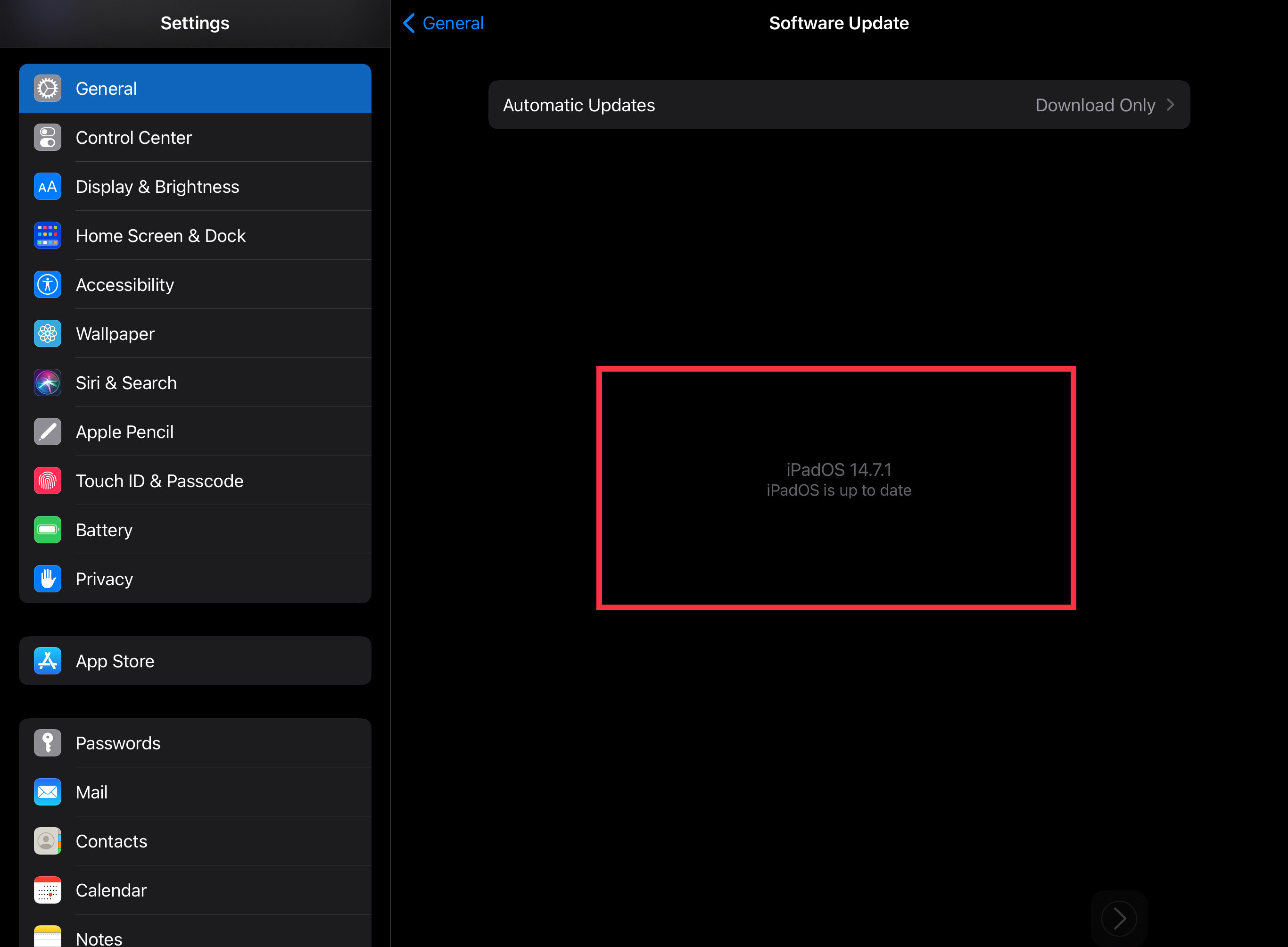The width and height of the screenshot is (1288, 947).
Task: Tap the Download Only chevron
Action: 1170,105
